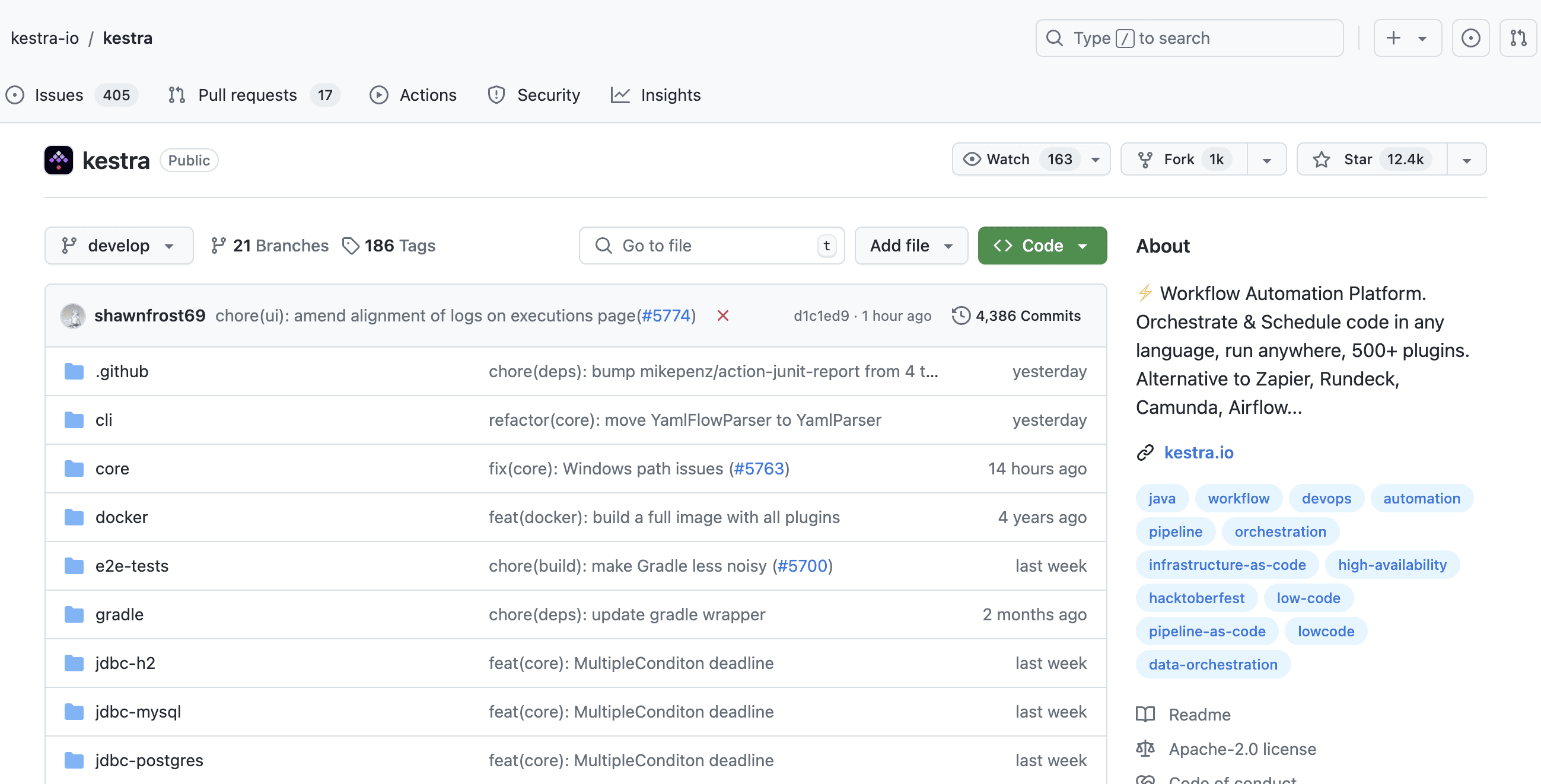
Task: Click the kestra repository logo avatar
Action: (59, 160)
